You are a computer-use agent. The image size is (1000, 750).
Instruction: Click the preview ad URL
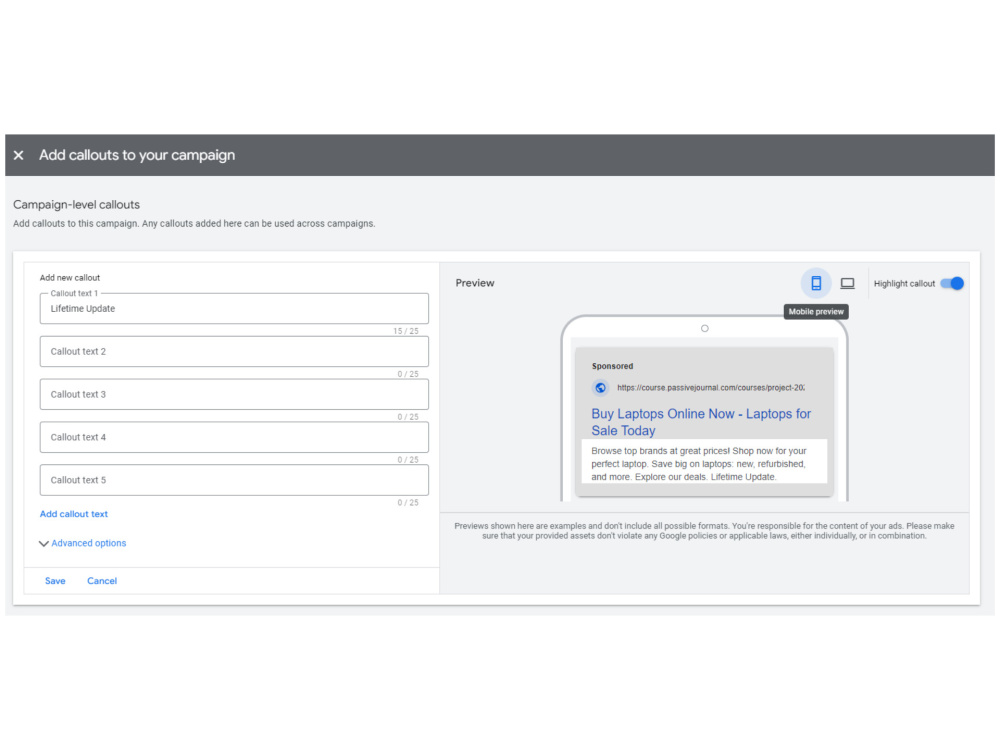[x=710, y=388]
